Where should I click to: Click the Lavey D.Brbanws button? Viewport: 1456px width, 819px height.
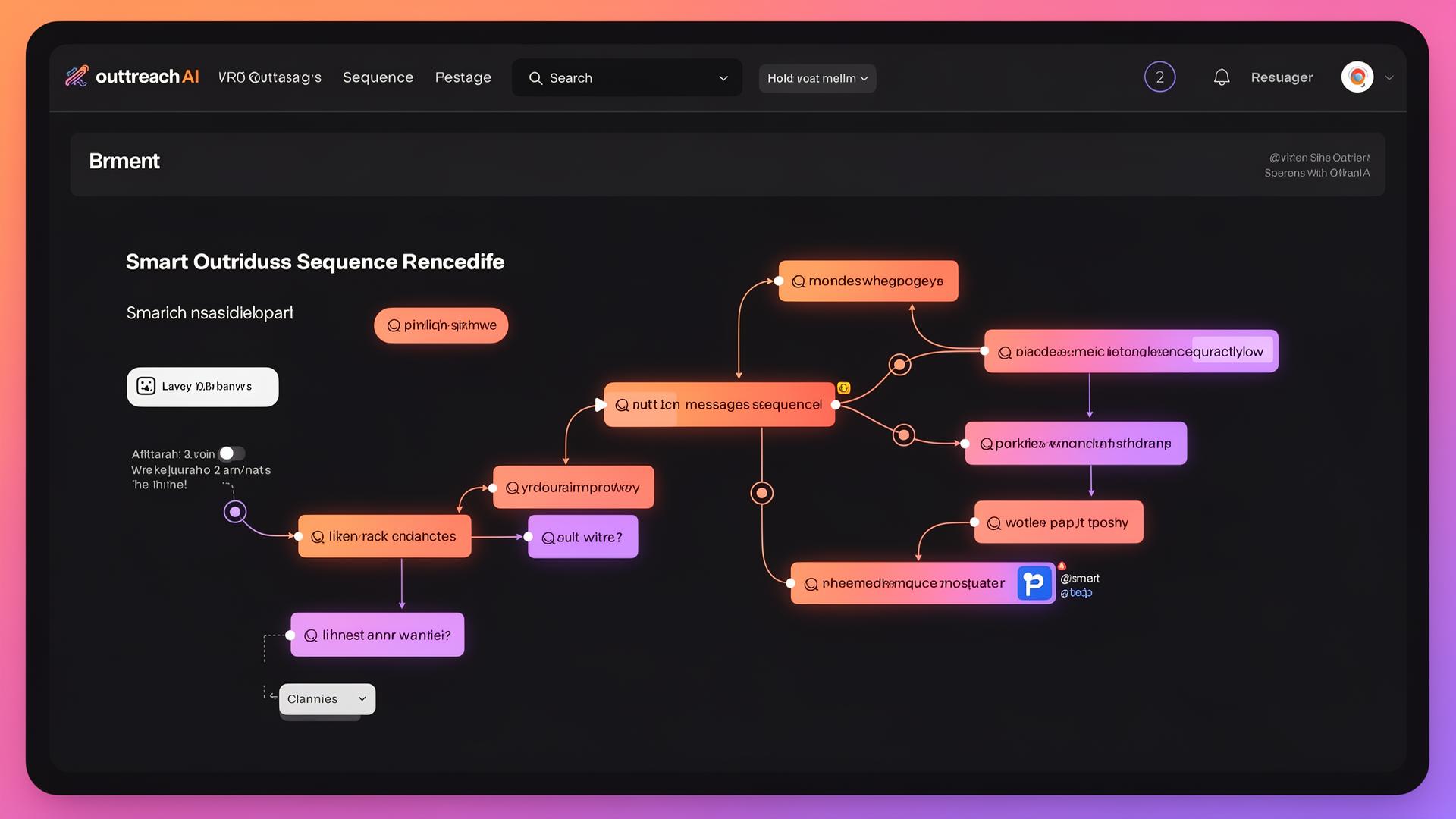202,387
